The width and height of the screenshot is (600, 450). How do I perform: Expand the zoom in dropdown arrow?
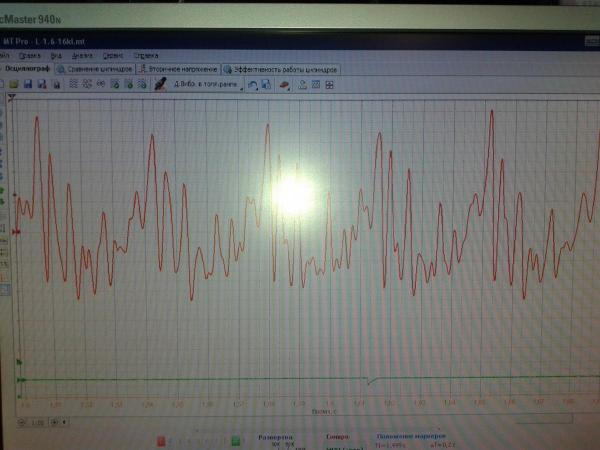pyautogui.click(x=64, y=422)
